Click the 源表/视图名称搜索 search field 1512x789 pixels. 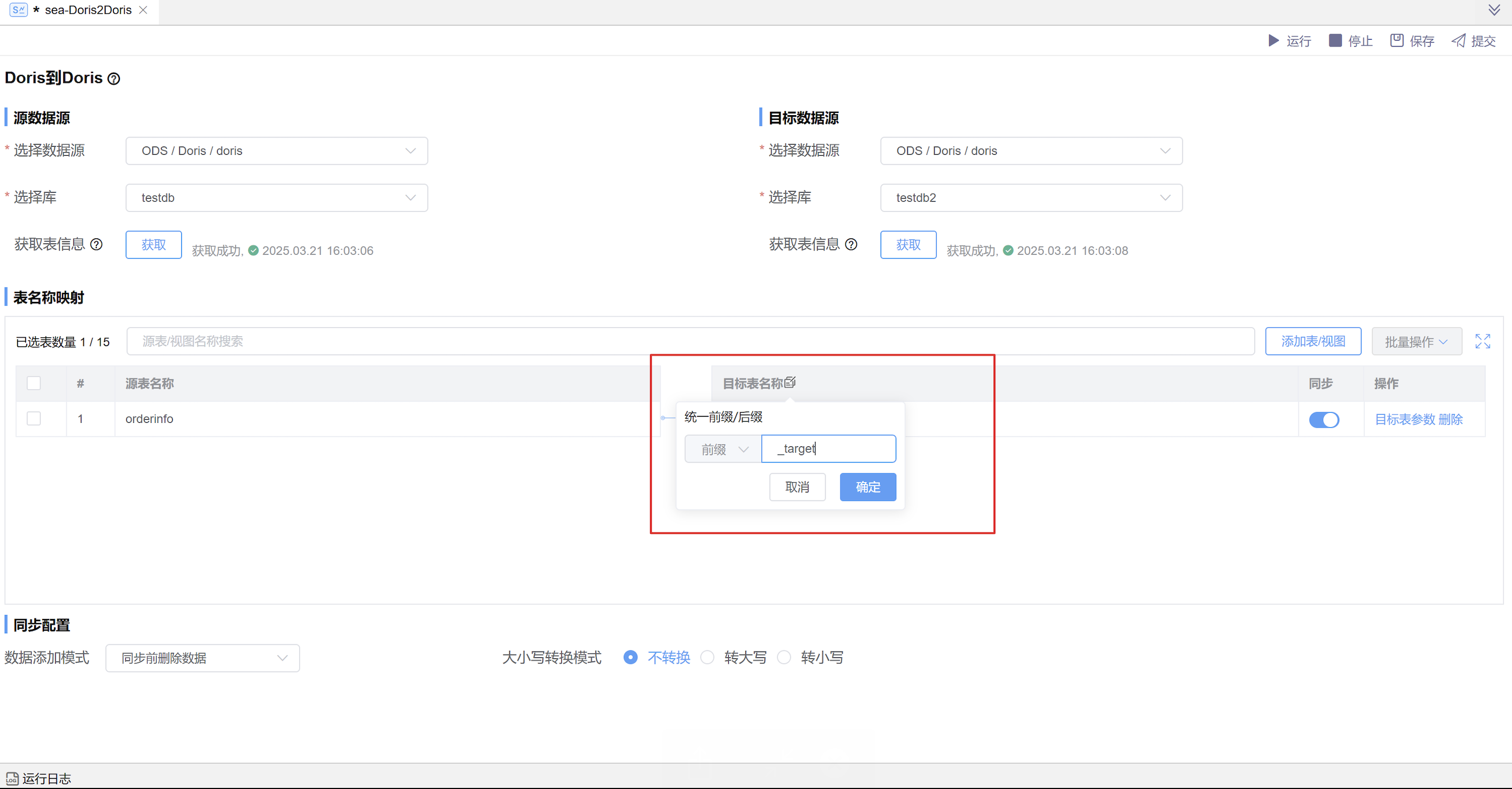(x=690, y=341)
